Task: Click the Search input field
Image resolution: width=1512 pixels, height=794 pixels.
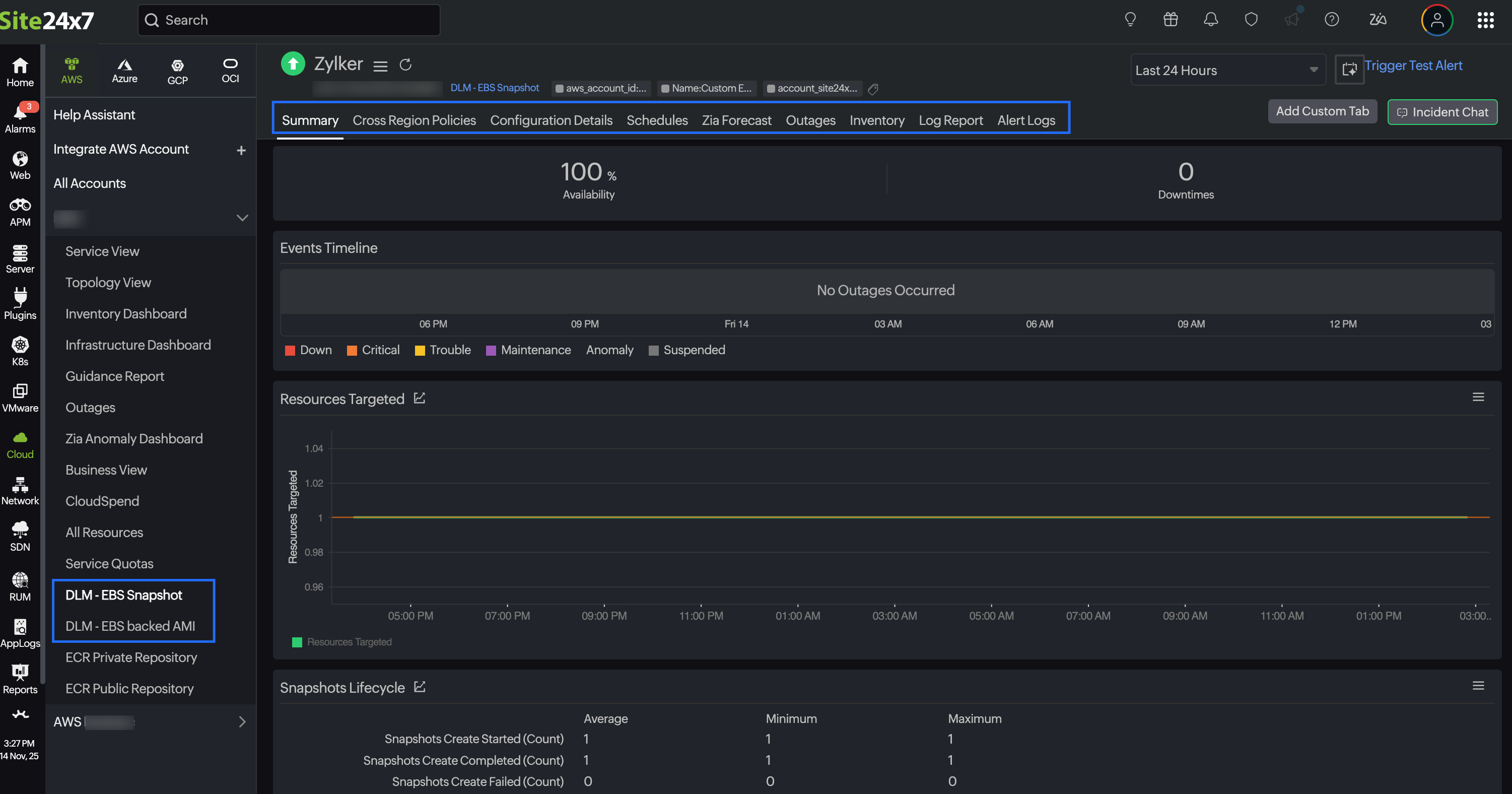Action: [289, 20]
